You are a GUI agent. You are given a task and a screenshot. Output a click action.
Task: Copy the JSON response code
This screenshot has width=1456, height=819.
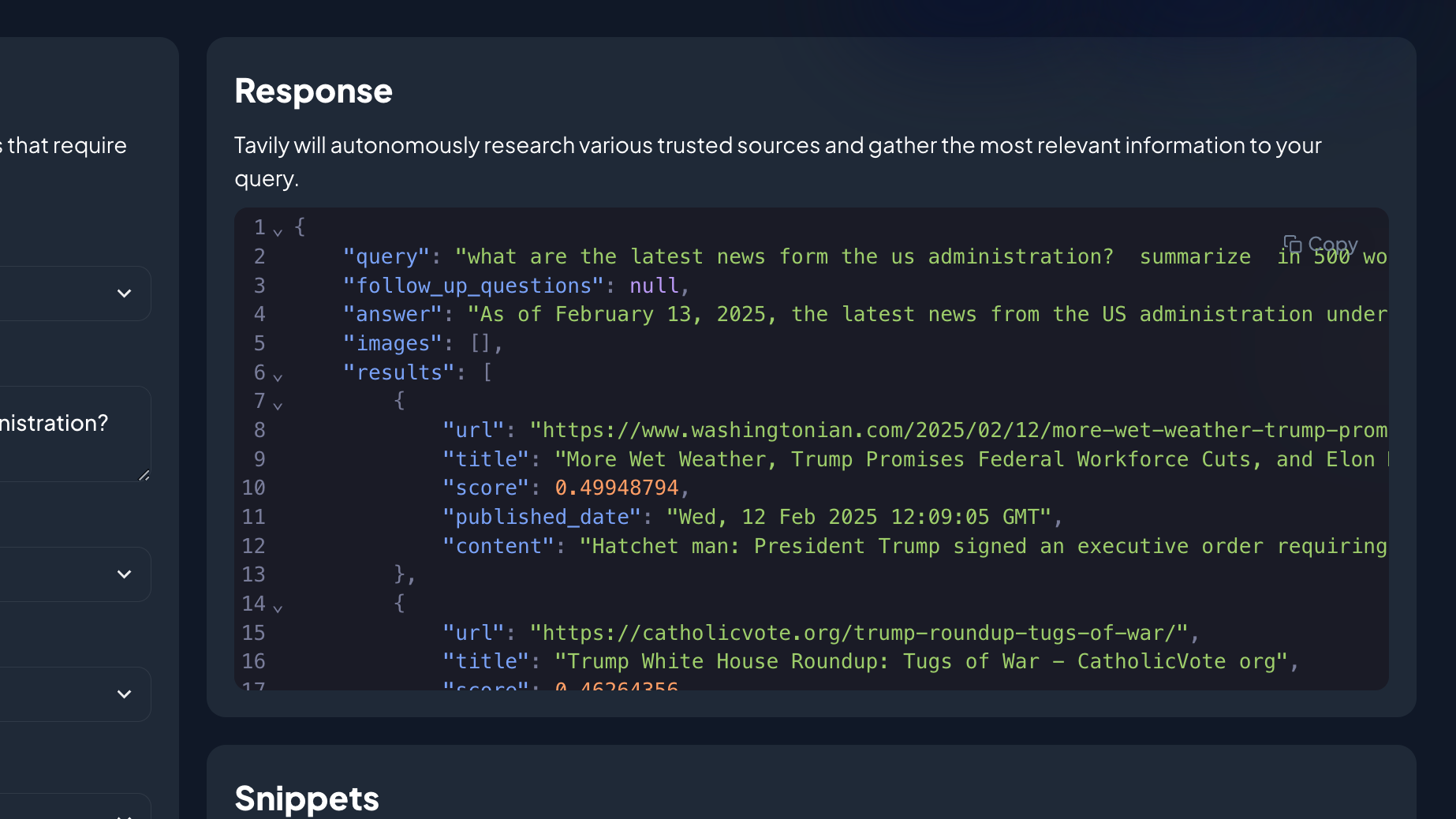coord(1320,245)
